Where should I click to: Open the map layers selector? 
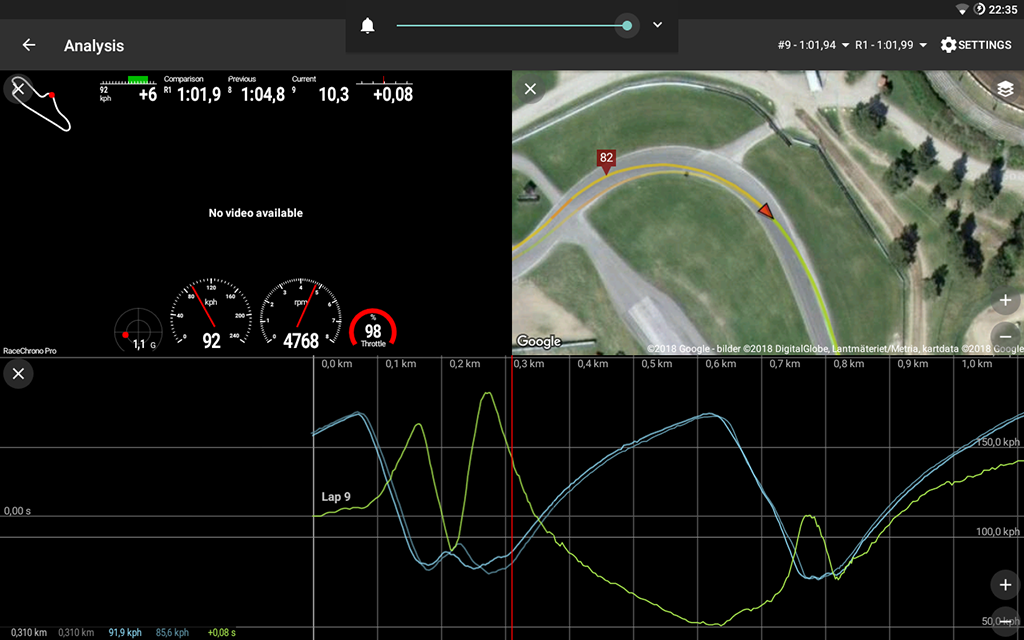(1005, 89)
